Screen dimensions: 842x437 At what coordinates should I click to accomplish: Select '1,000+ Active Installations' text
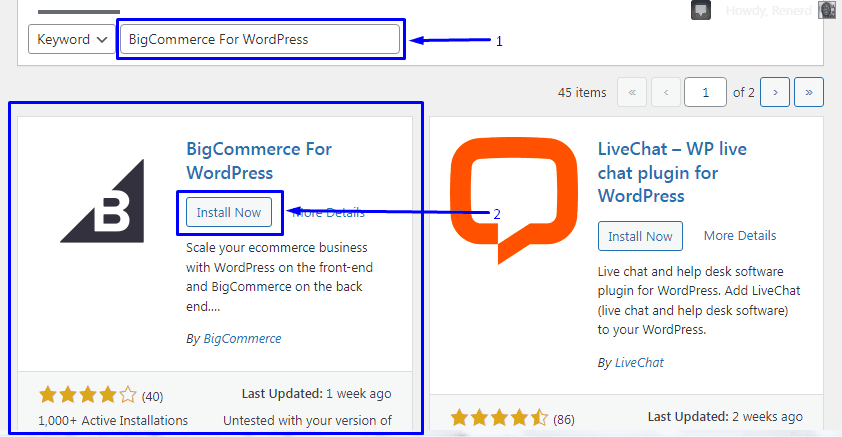coord(113,420)
